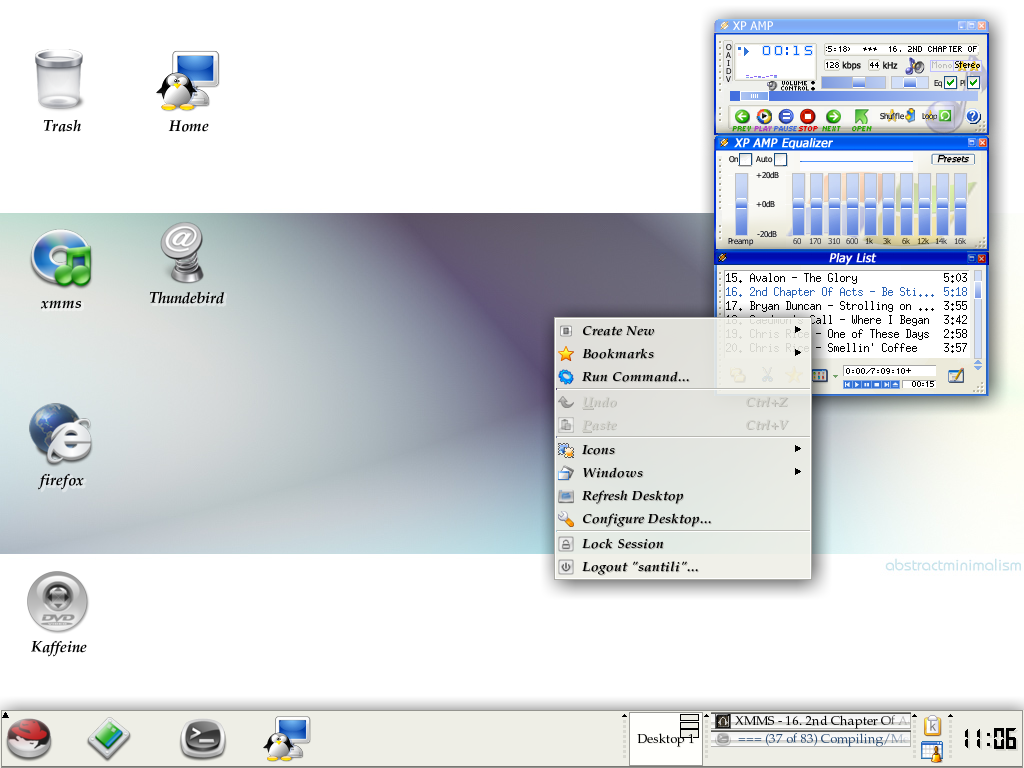Select Lock Session menu entry

coord(682,544)
